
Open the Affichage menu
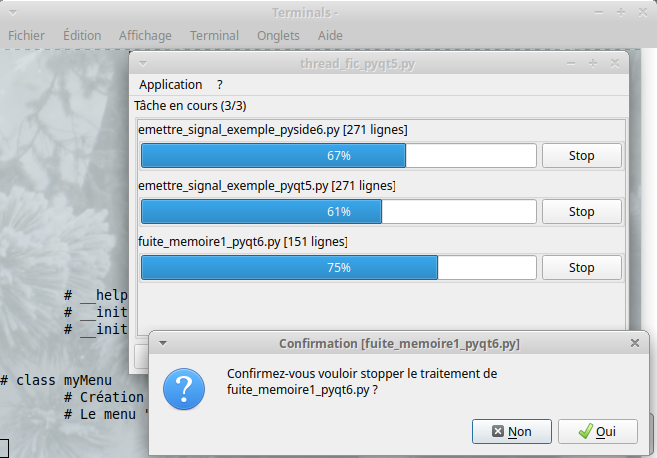point(145,35)
